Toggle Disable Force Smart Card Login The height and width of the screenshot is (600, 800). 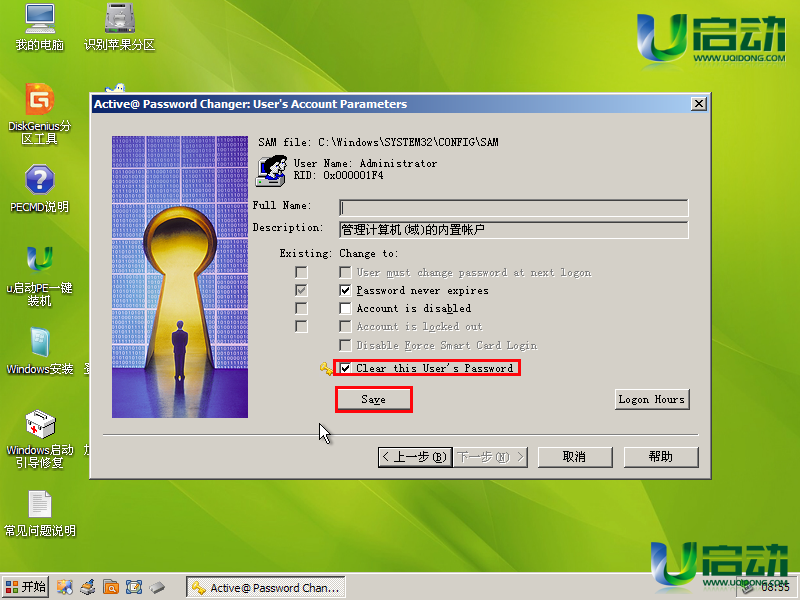345,345
